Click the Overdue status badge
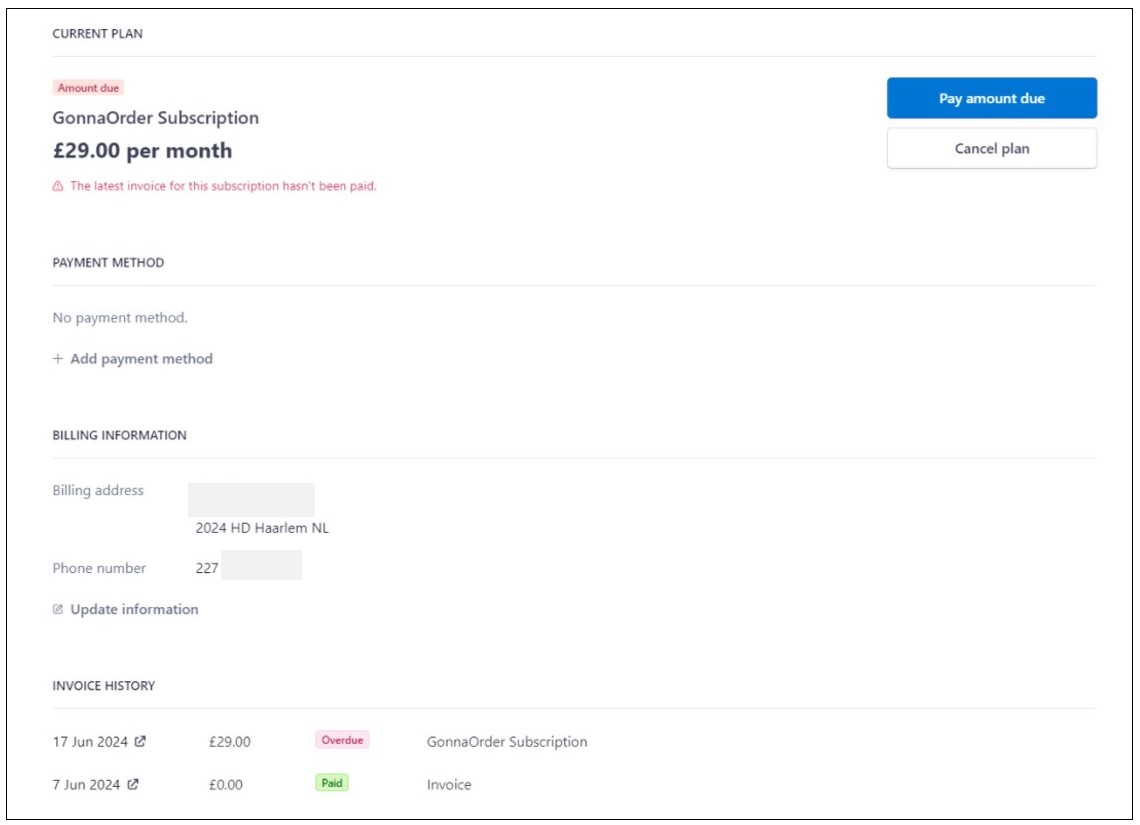The image size is (1140, 825). coord(342,740)
